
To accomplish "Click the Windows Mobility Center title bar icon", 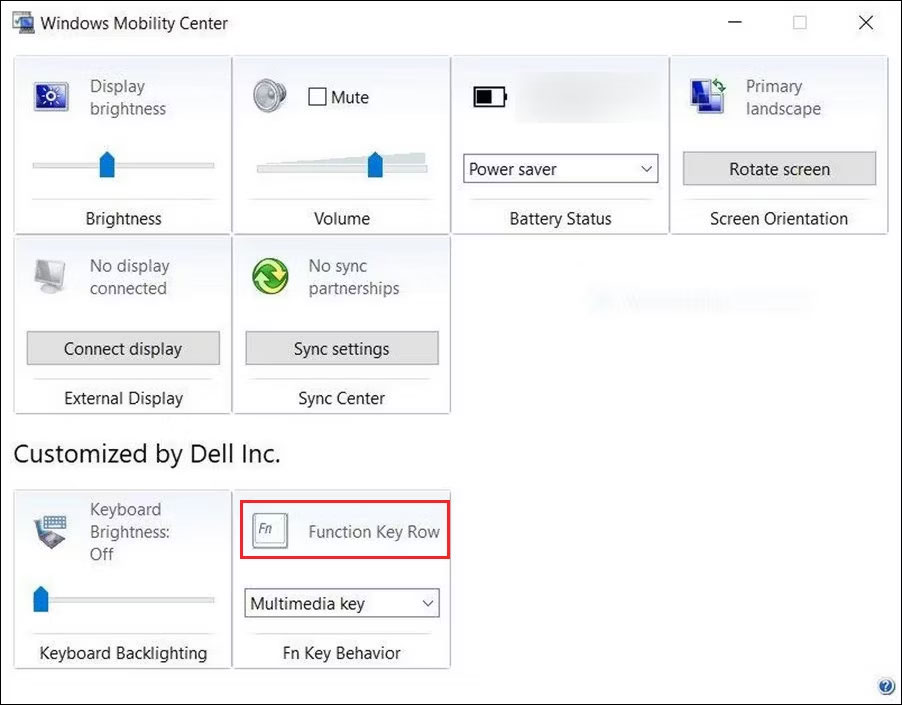I will tap(22, 22).
